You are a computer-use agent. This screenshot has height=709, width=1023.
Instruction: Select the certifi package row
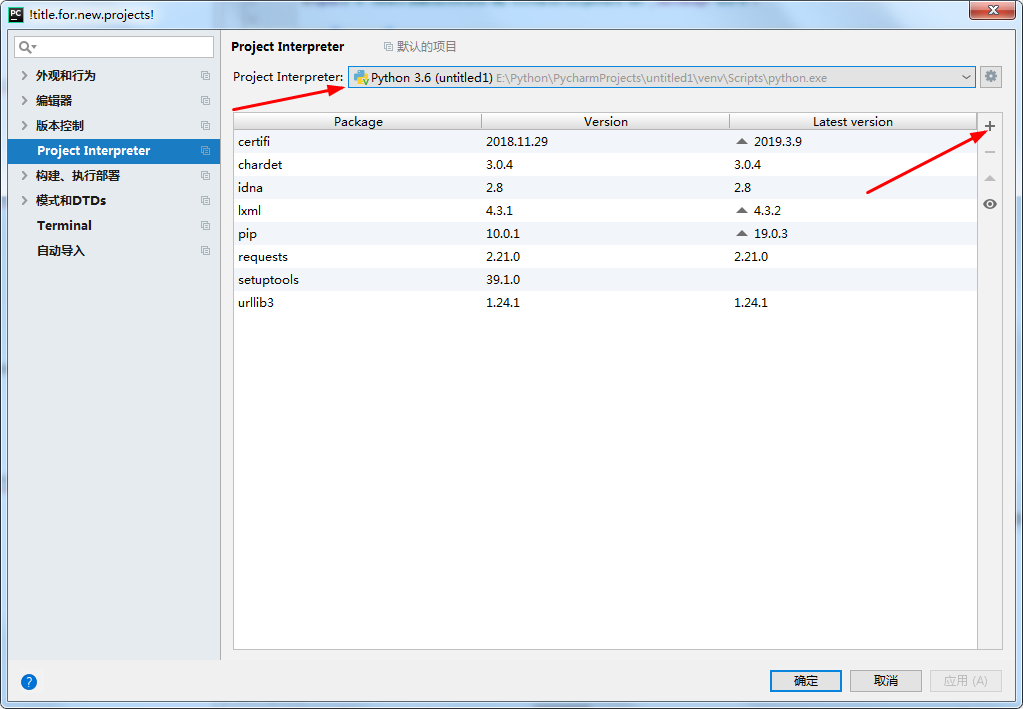point(605,142)
